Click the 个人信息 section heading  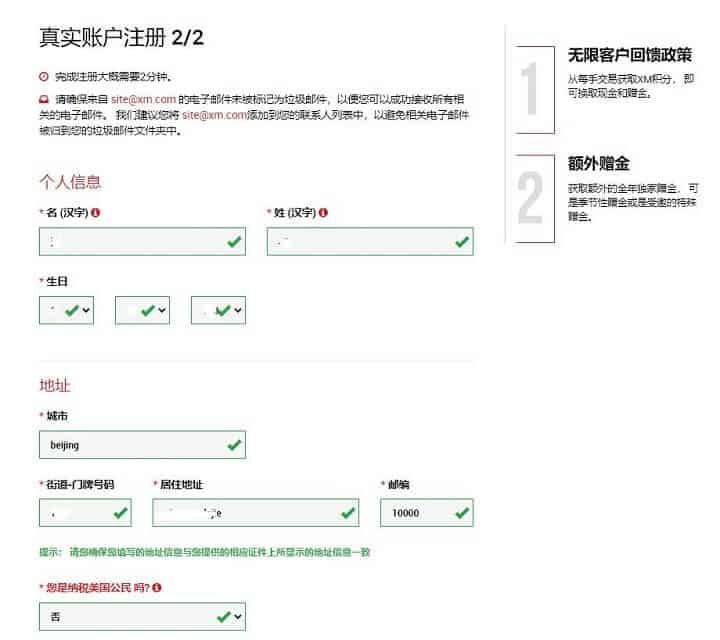point(70,182)
